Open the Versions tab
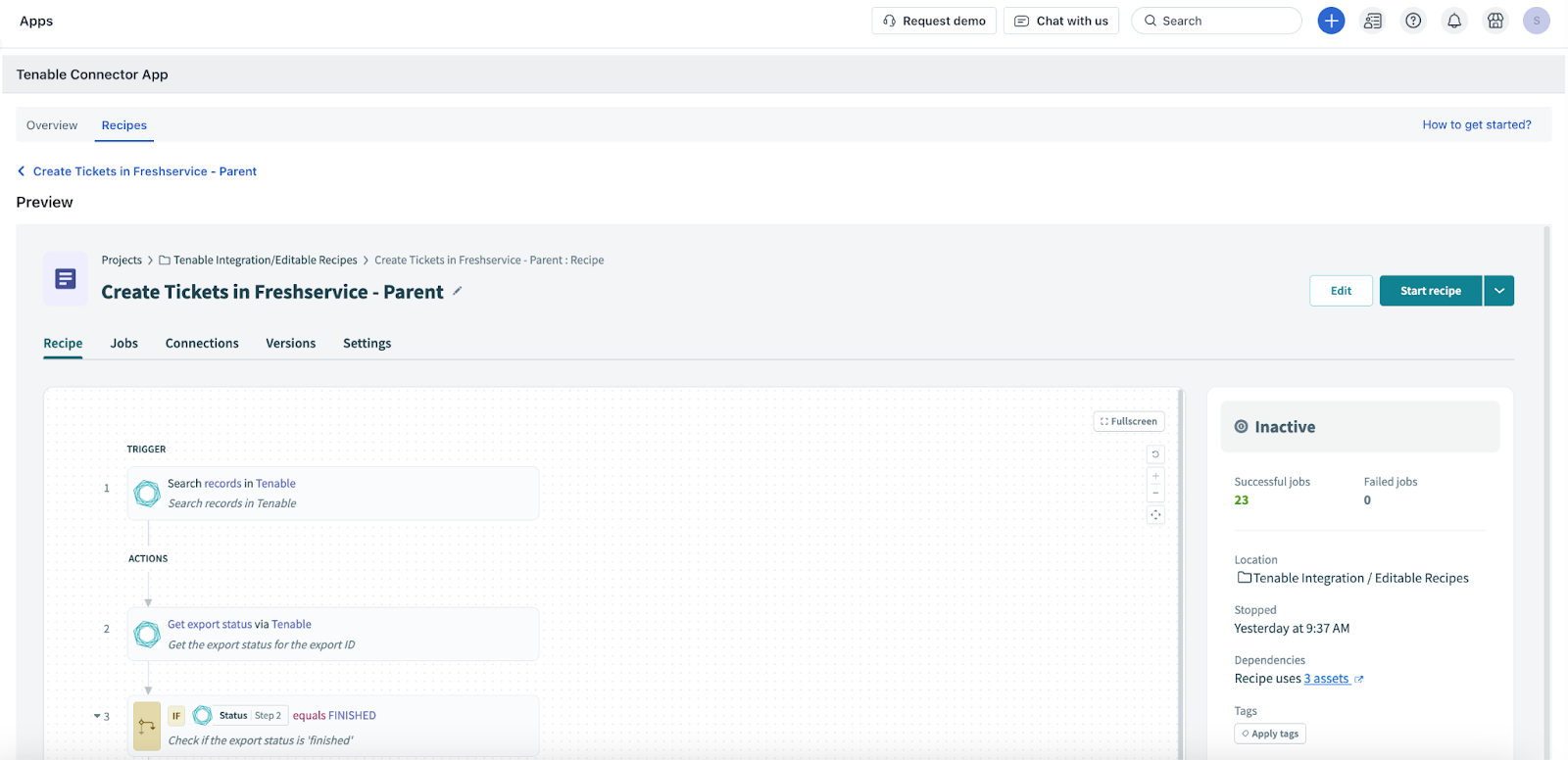Screen dimensions: 1568x760 point(291,344)
